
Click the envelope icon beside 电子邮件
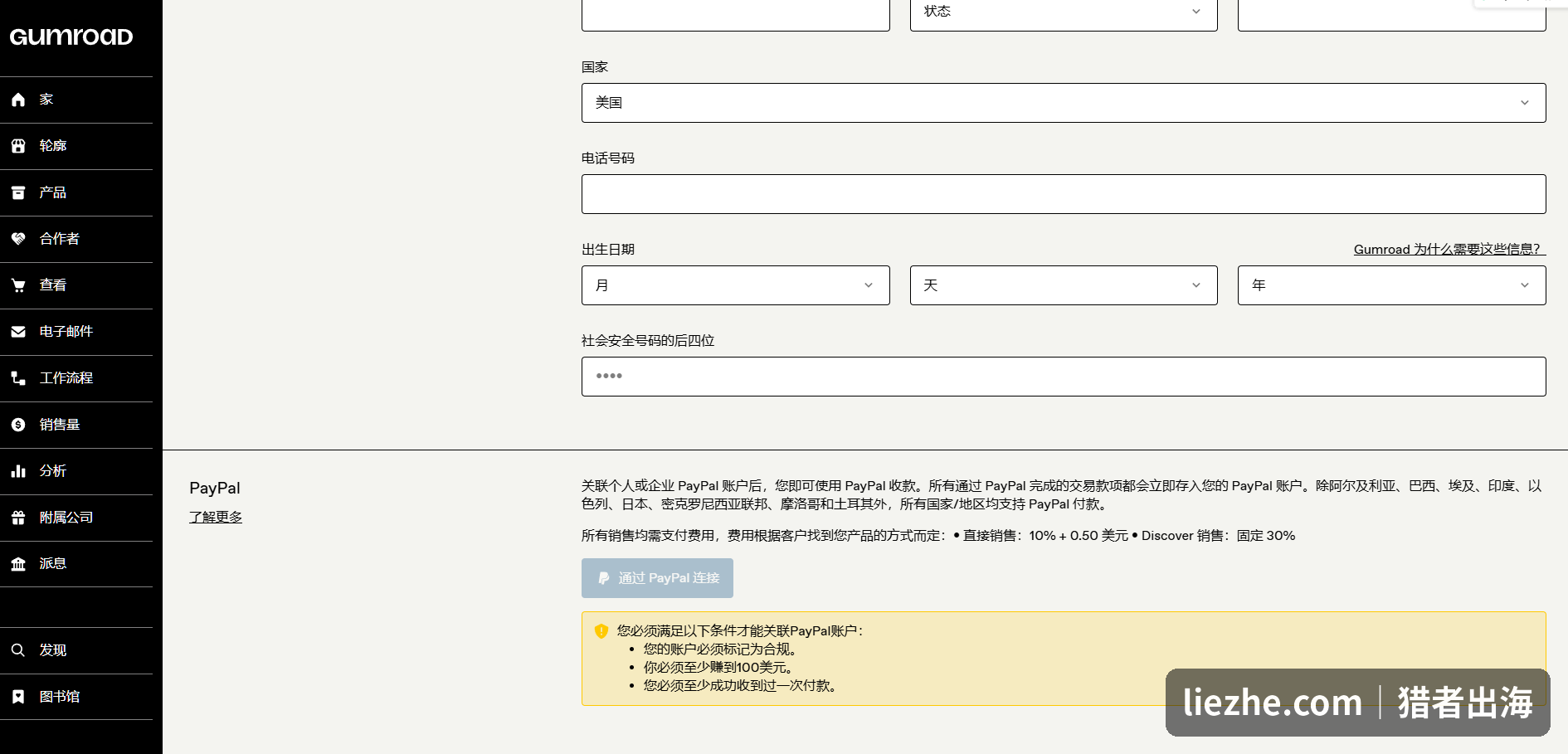(x=18, y=332)
